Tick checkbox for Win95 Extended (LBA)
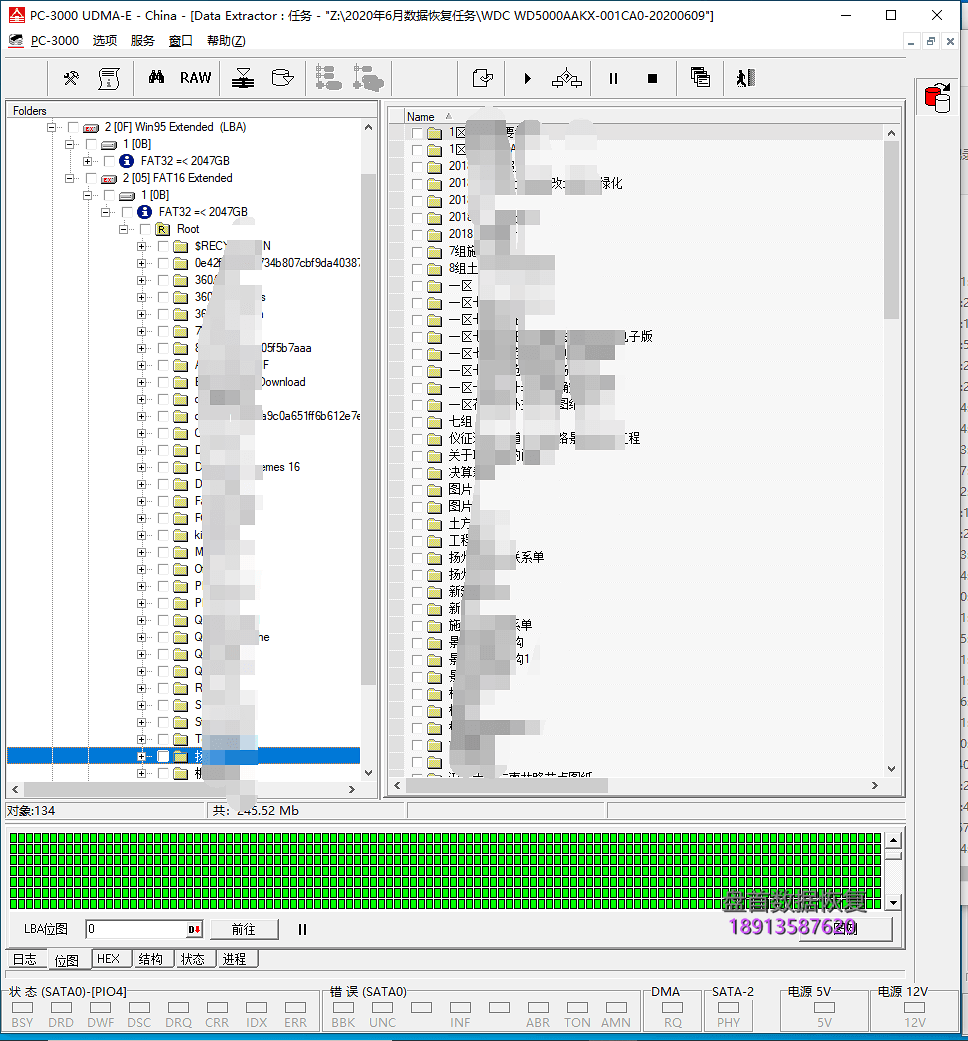This screenshot has width=968, height=1041. (73, 127)
